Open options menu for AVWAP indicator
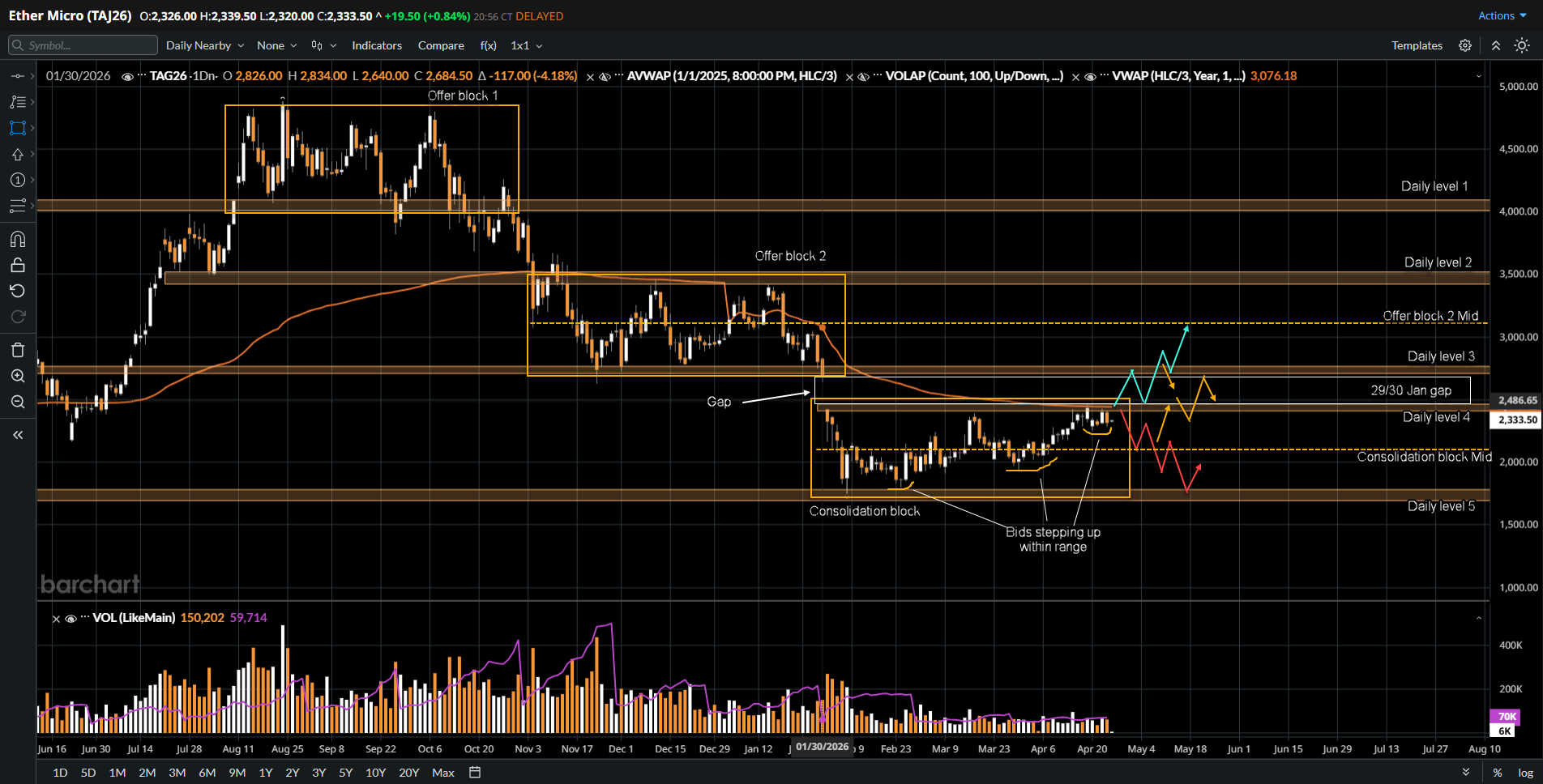 click(x=618, y=76)
